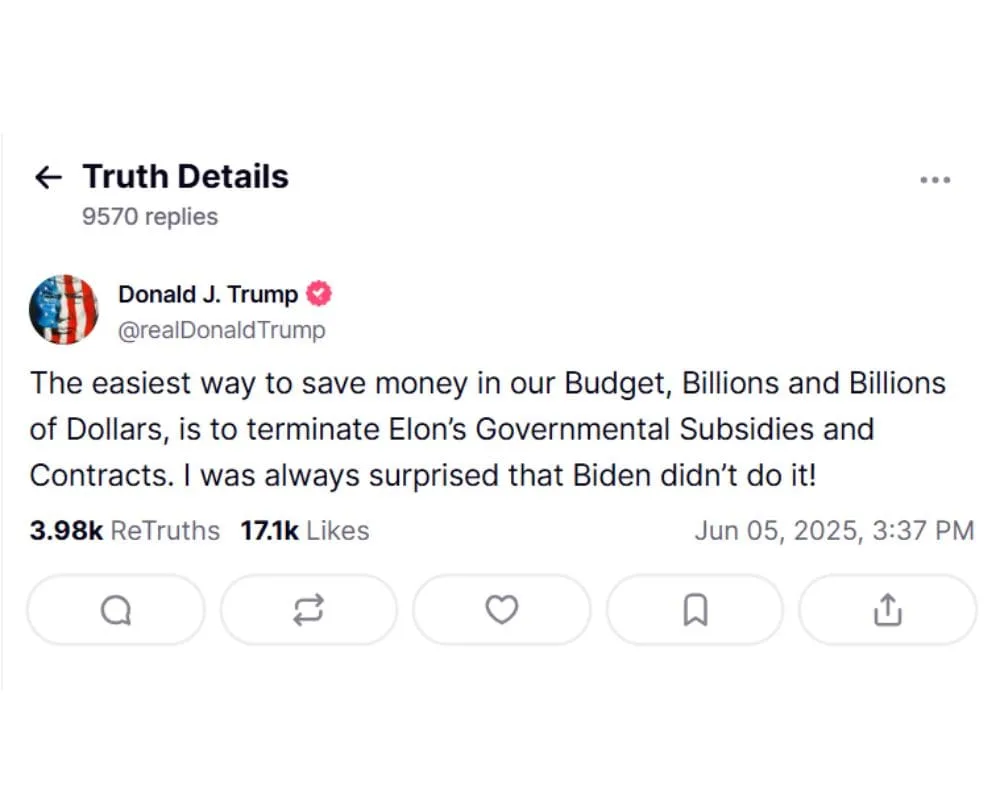Image resolution: width=1000 pixels, height=800 pixels.
Task: Open the @realDonaldTrump handle link
Action: pyautogui.click(x=222, y=329)
